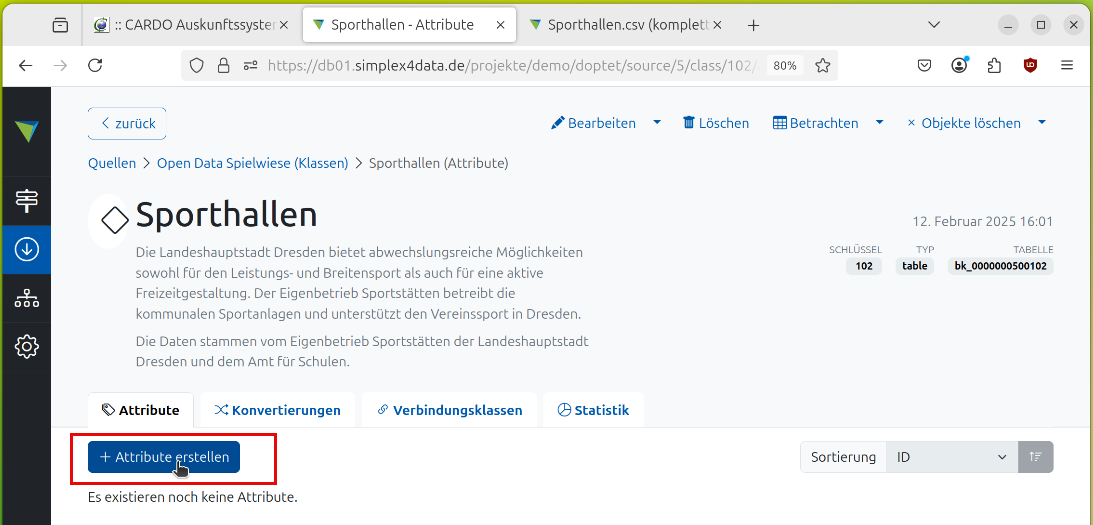Screen dimensions: 1093x525
Task: Click the green triangle logo icon
Action: click(26, 131)
